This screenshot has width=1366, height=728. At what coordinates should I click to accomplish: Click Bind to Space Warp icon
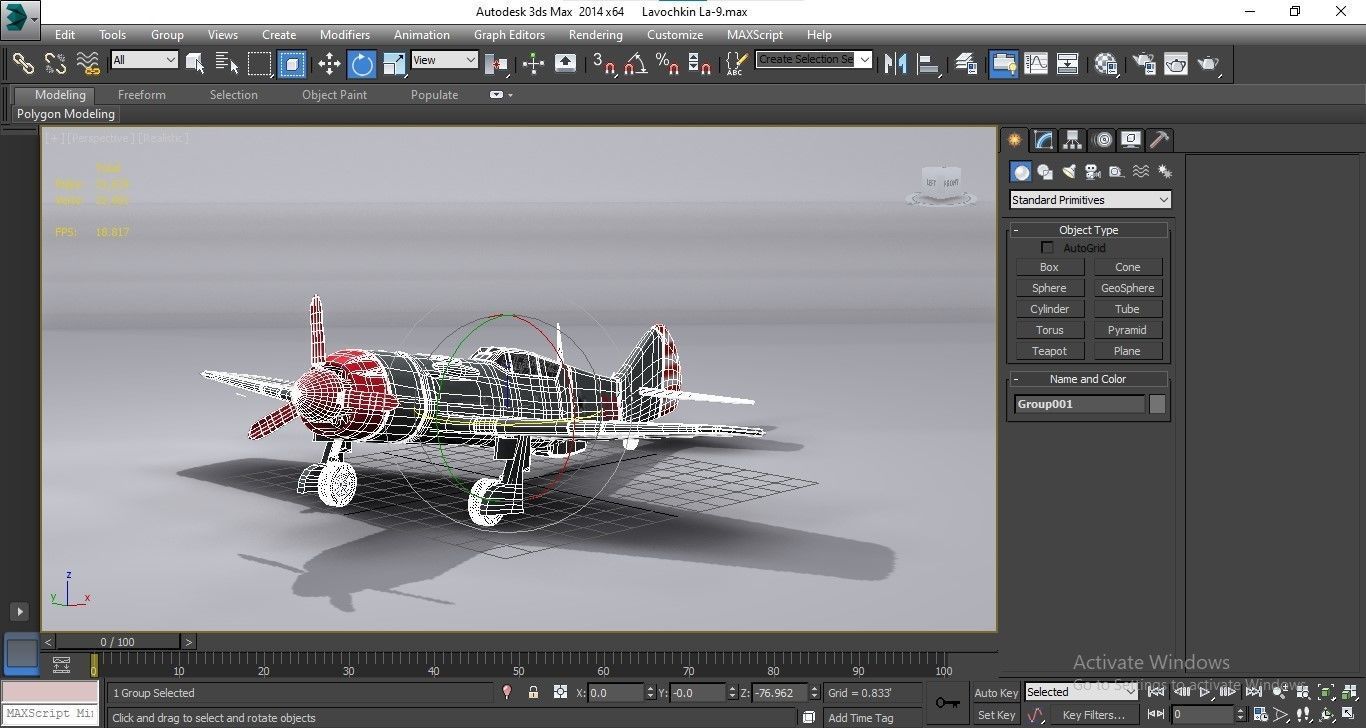[89, 63]
